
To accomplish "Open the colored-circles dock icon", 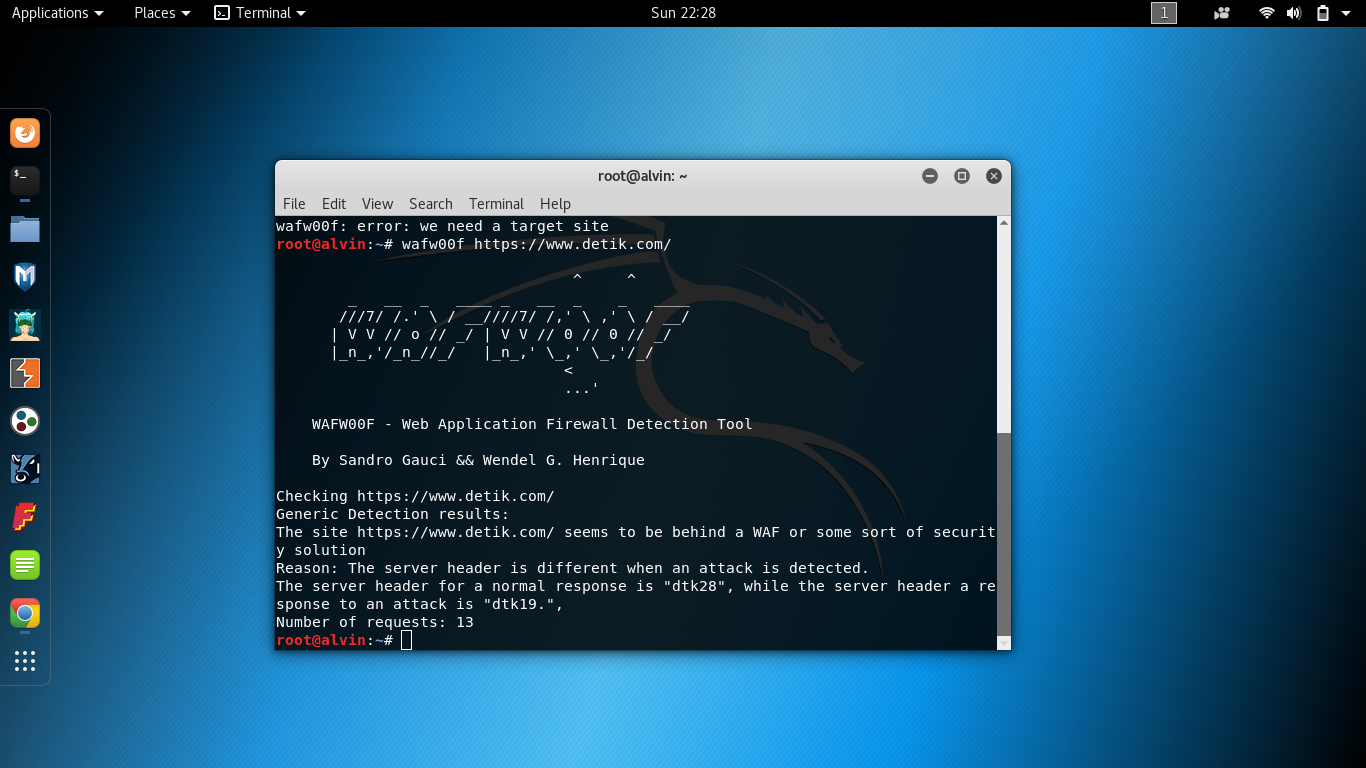I will 25,421.
